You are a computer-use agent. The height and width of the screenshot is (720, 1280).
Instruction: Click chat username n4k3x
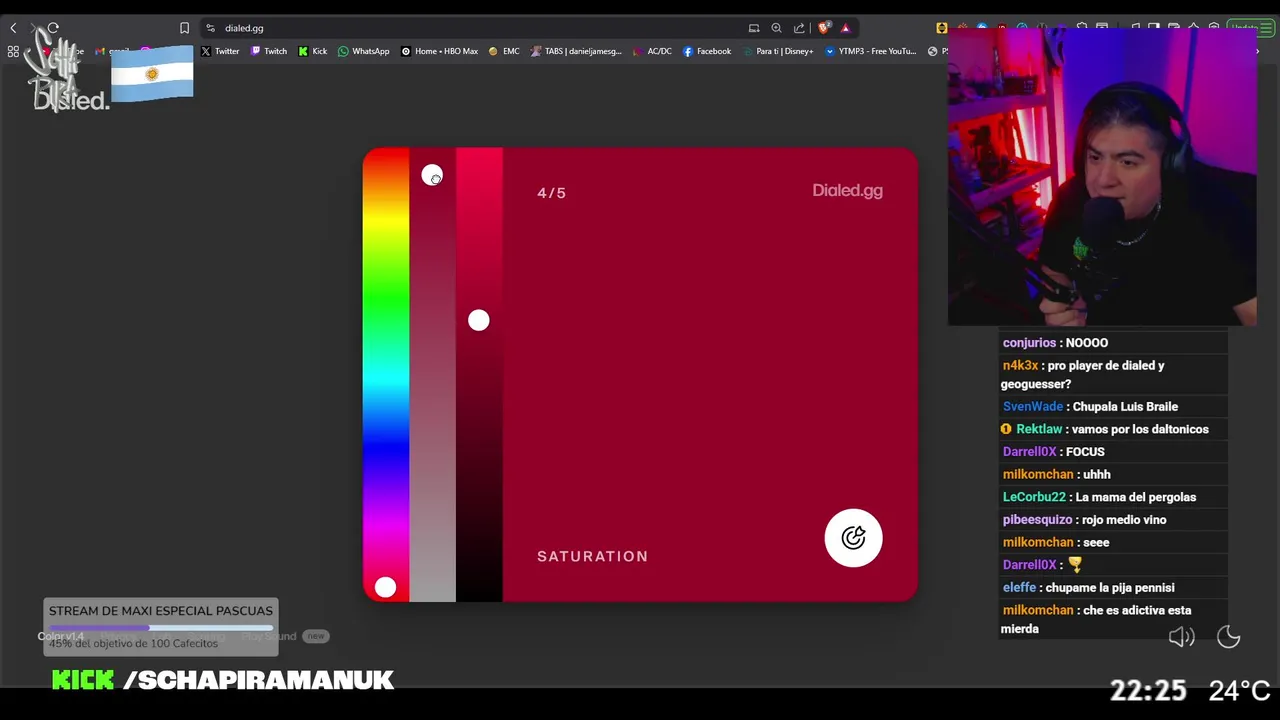pos(1020,366)
